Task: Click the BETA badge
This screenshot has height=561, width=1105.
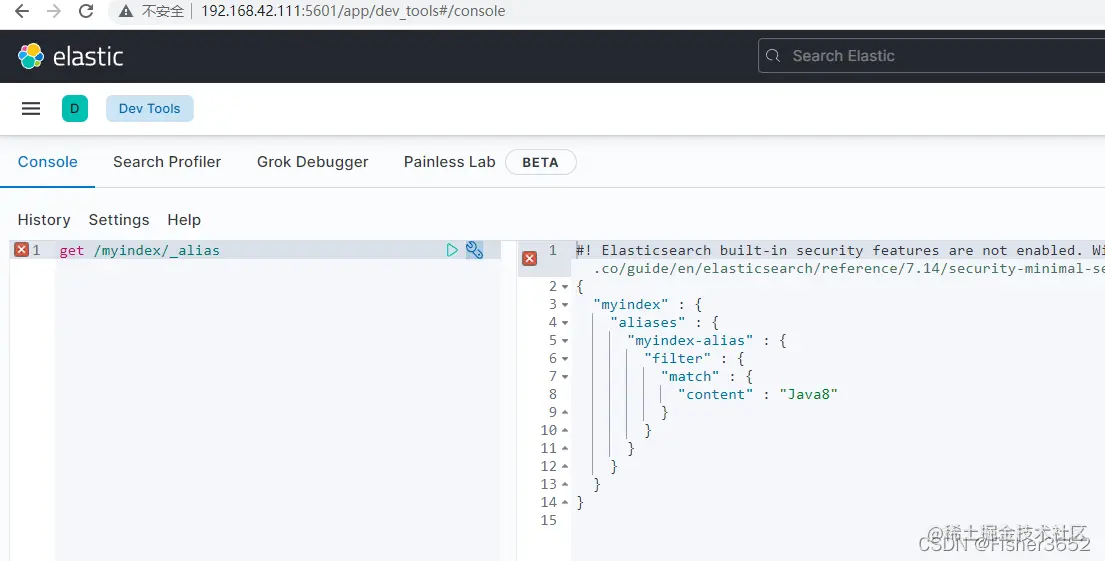Action: coord(541,162)
